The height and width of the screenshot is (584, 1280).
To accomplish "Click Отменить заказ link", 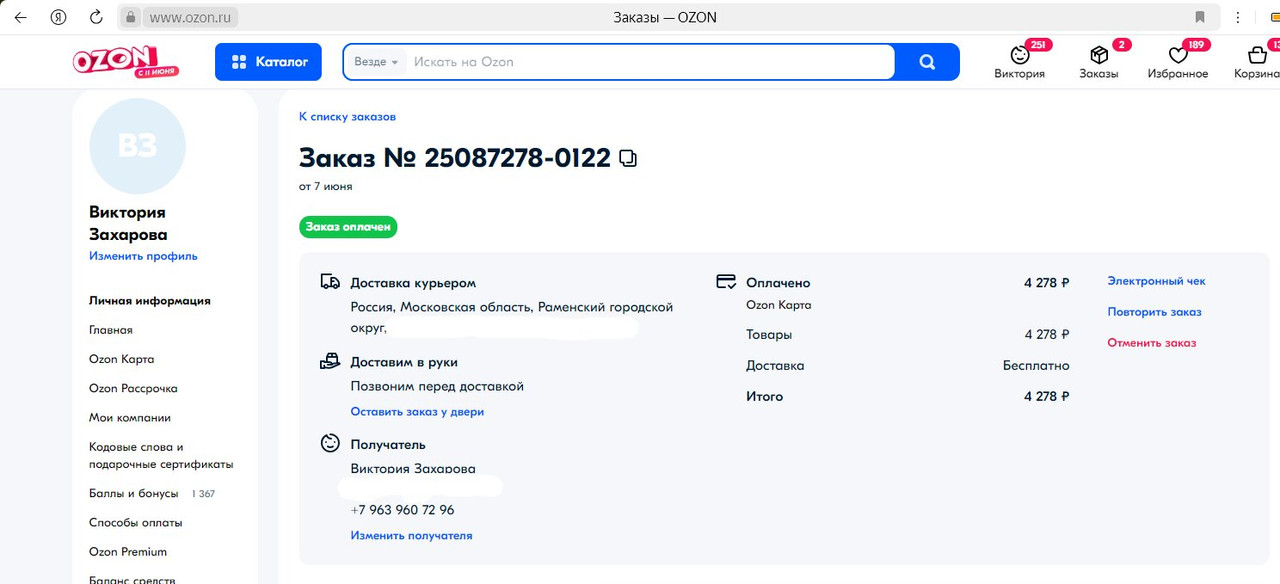I will pyautogui.click(x=1151, y=343).
